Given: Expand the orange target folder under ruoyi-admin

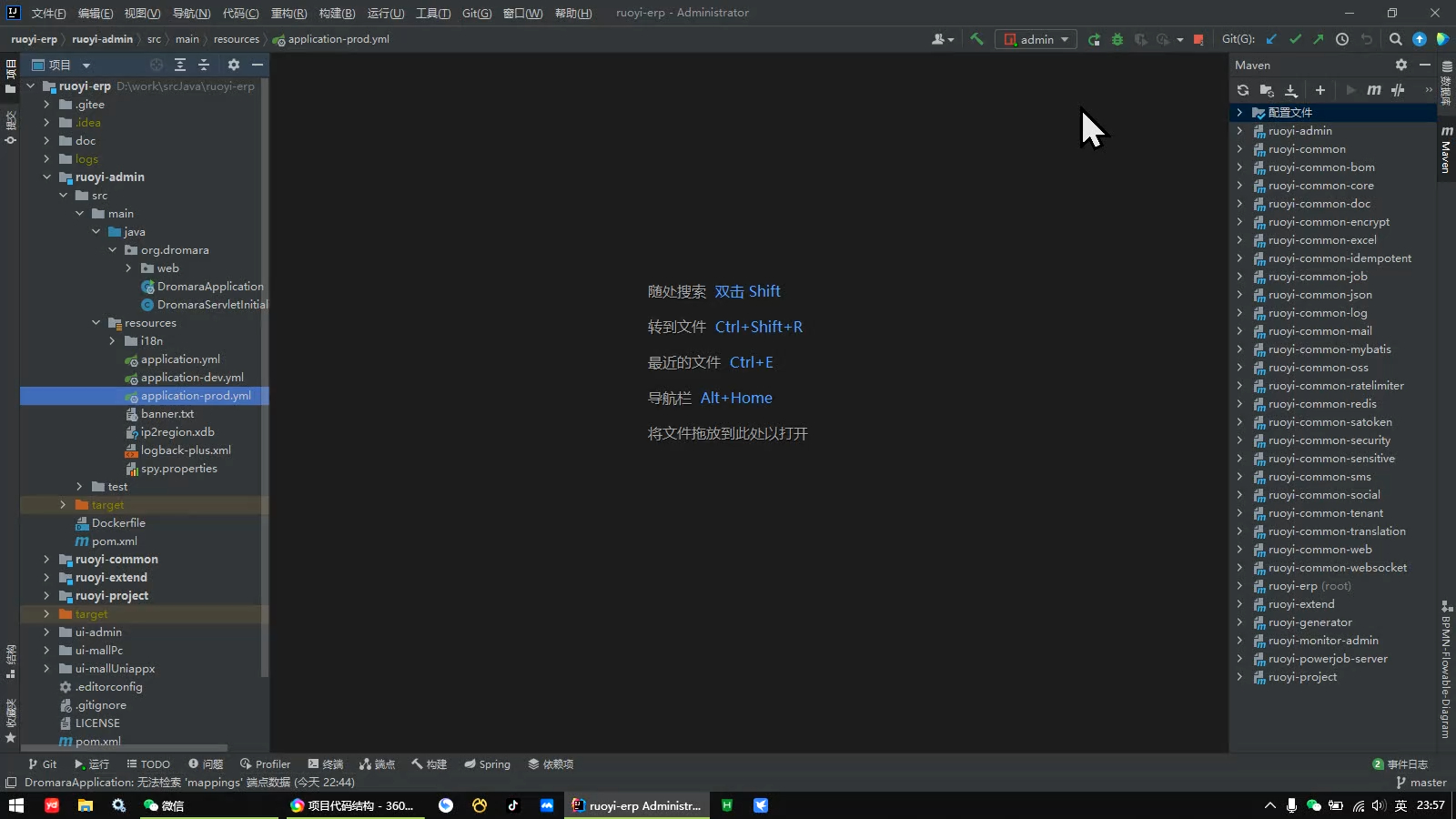Looking at the screenshot, I should click(63, 505).
